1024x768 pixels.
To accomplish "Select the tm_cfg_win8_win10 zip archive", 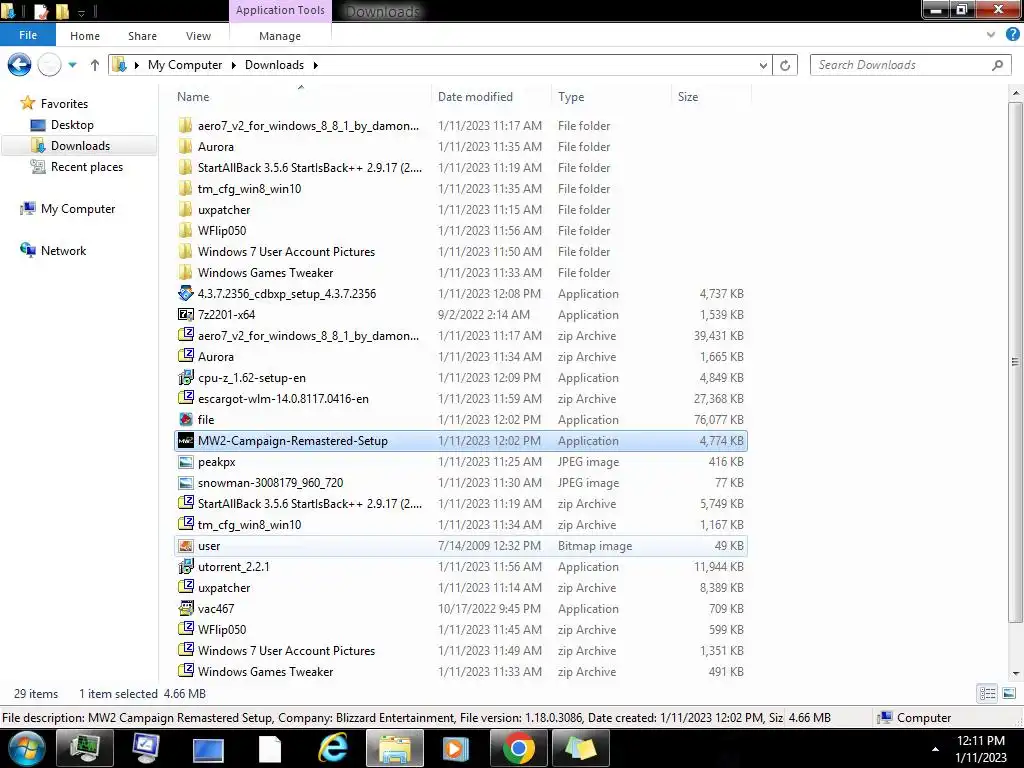I will point(461,524).
